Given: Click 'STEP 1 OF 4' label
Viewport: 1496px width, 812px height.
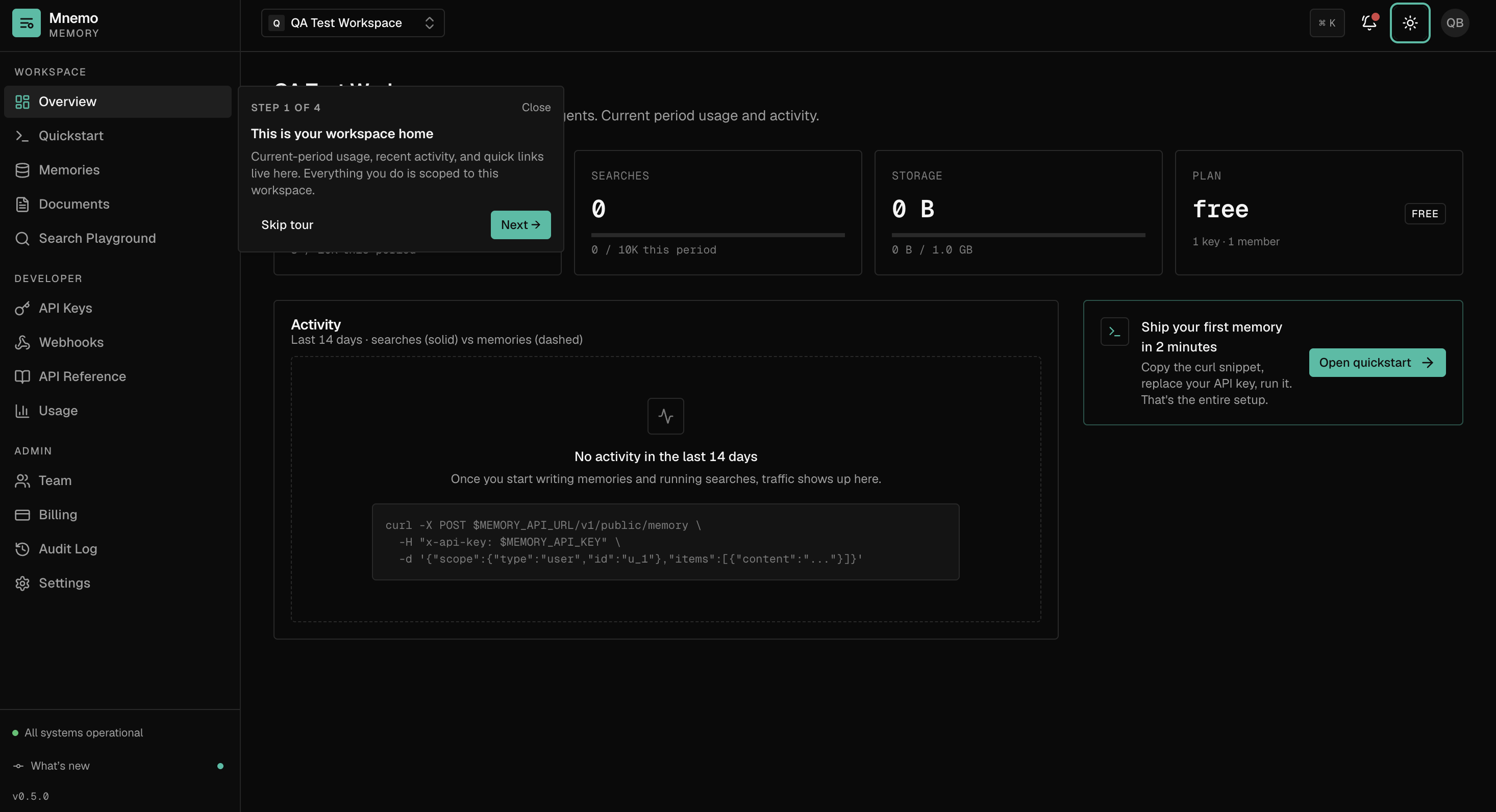Looking at the screenshot, I should tap(286, 108).
